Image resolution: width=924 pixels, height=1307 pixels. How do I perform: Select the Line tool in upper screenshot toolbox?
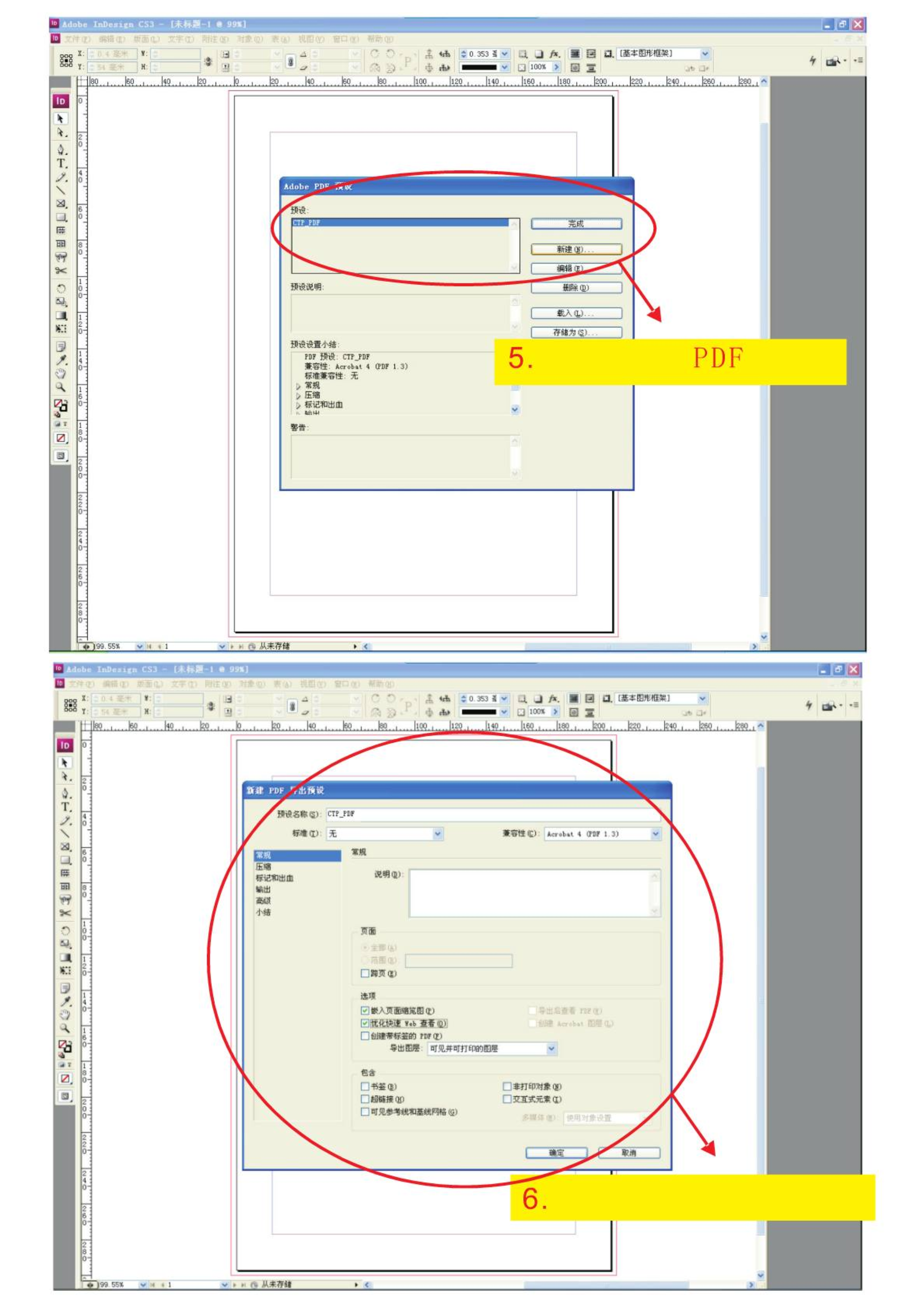pos(60,190)
